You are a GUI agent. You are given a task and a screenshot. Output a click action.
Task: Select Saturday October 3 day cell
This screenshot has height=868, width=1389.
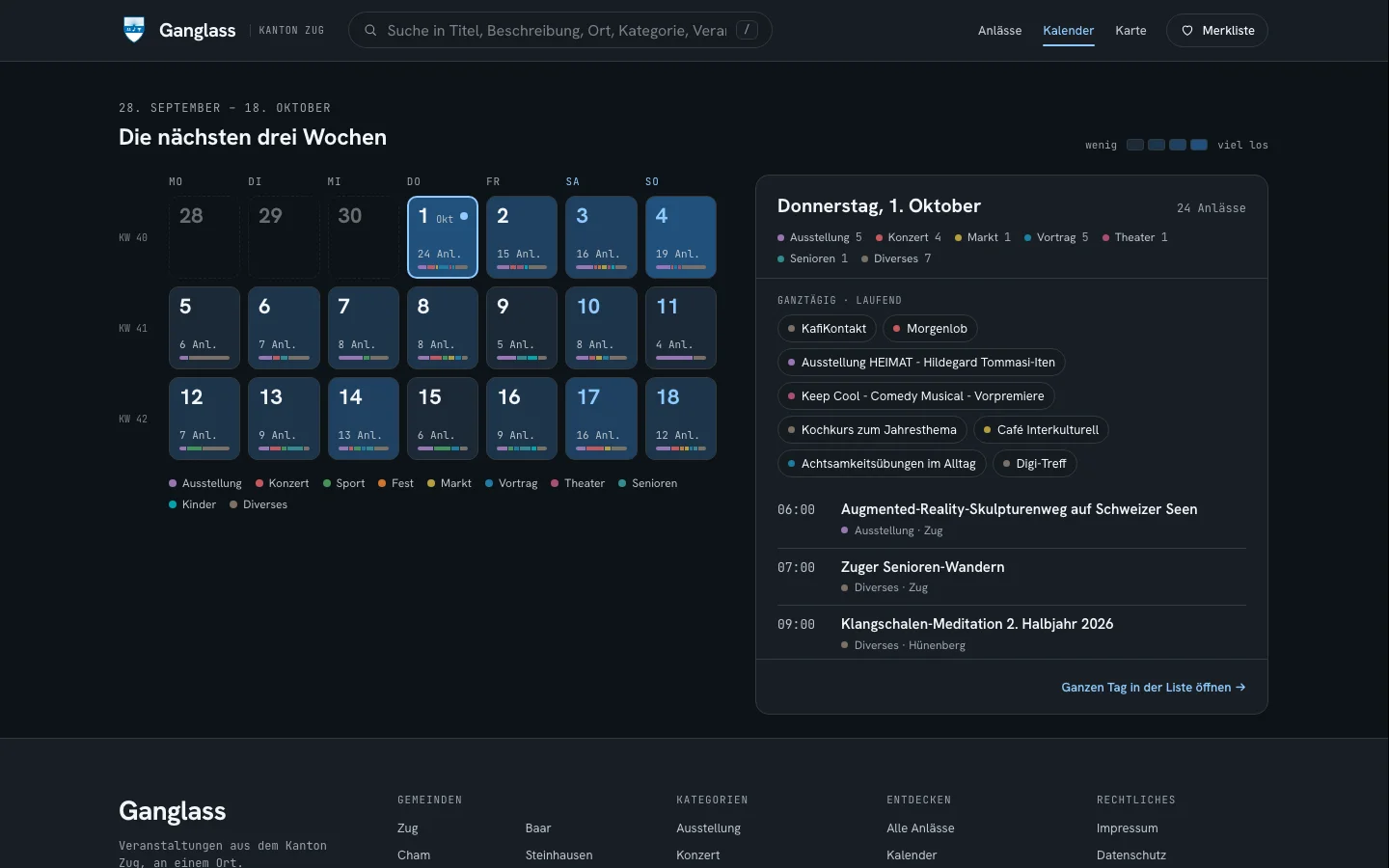pos(601,237)
